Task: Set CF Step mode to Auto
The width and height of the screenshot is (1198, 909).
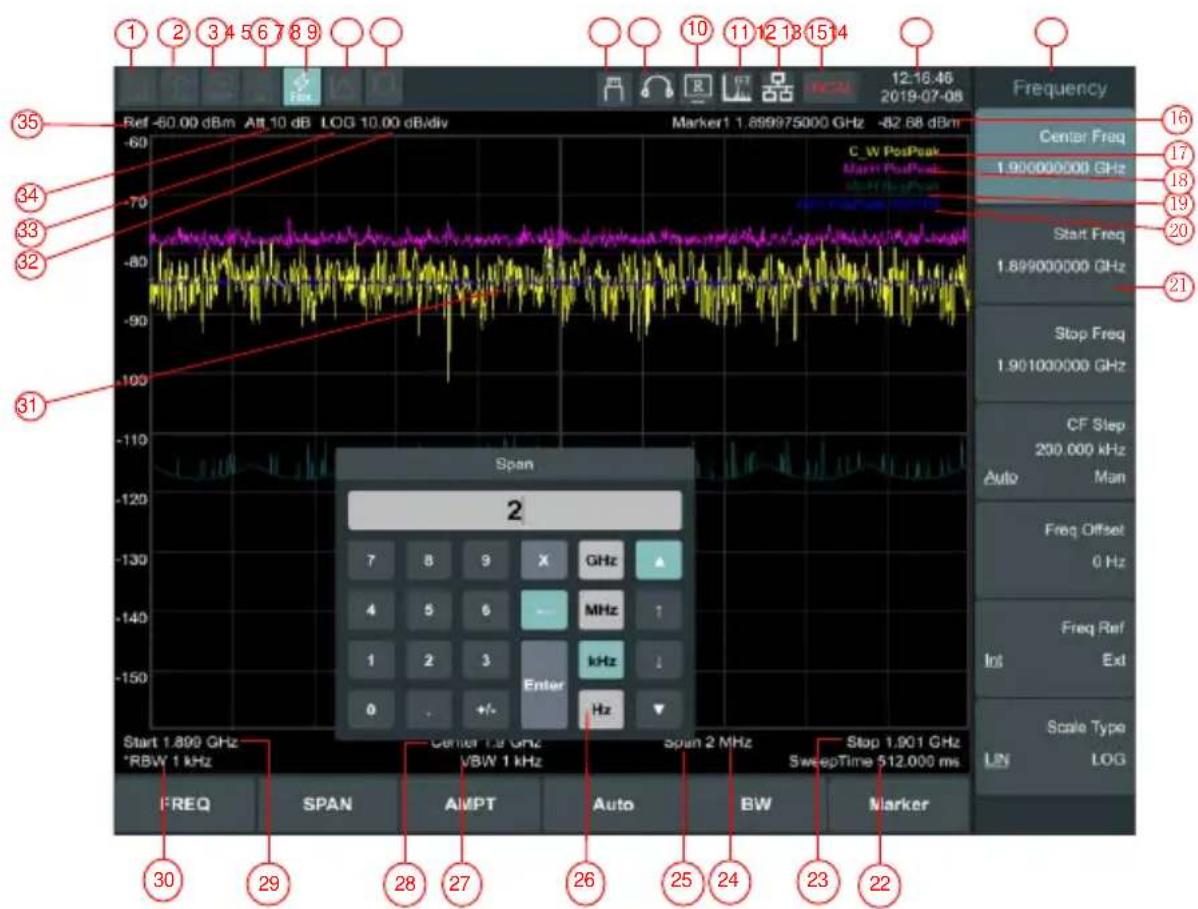Action: (x=1001, y=477)
